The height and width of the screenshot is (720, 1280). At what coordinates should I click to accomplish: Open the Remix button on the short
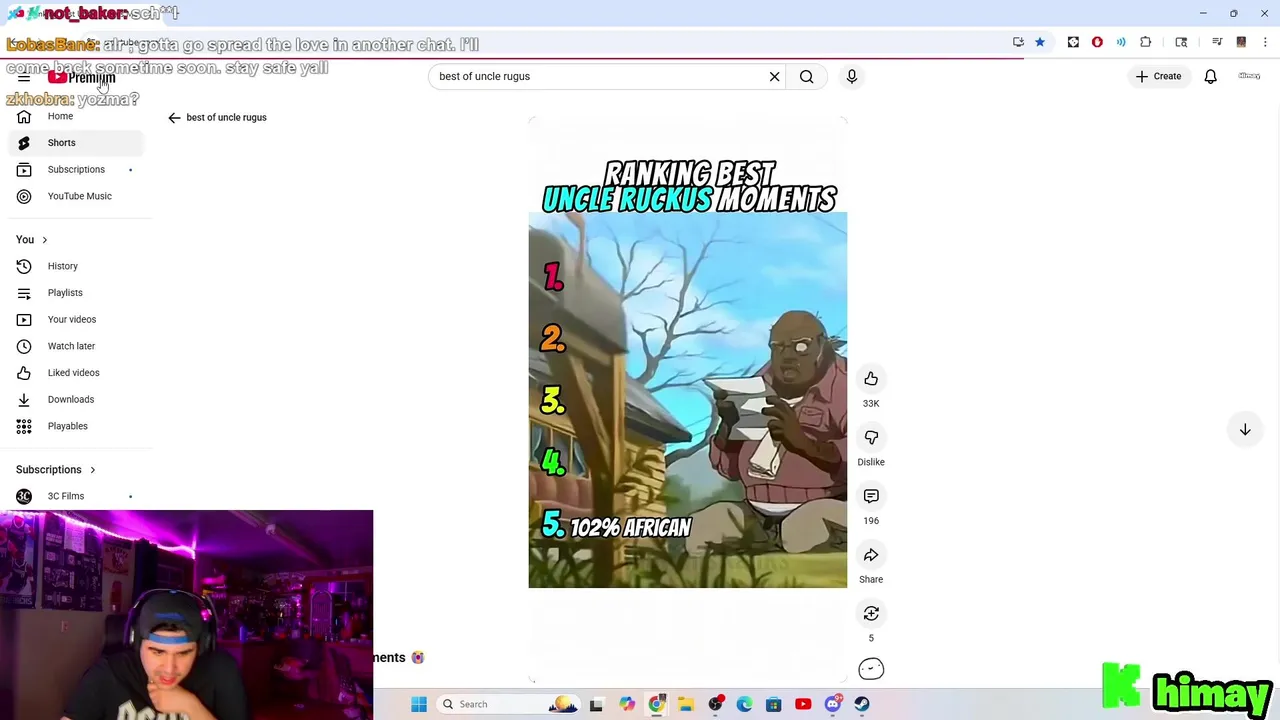tap(871, 613)
